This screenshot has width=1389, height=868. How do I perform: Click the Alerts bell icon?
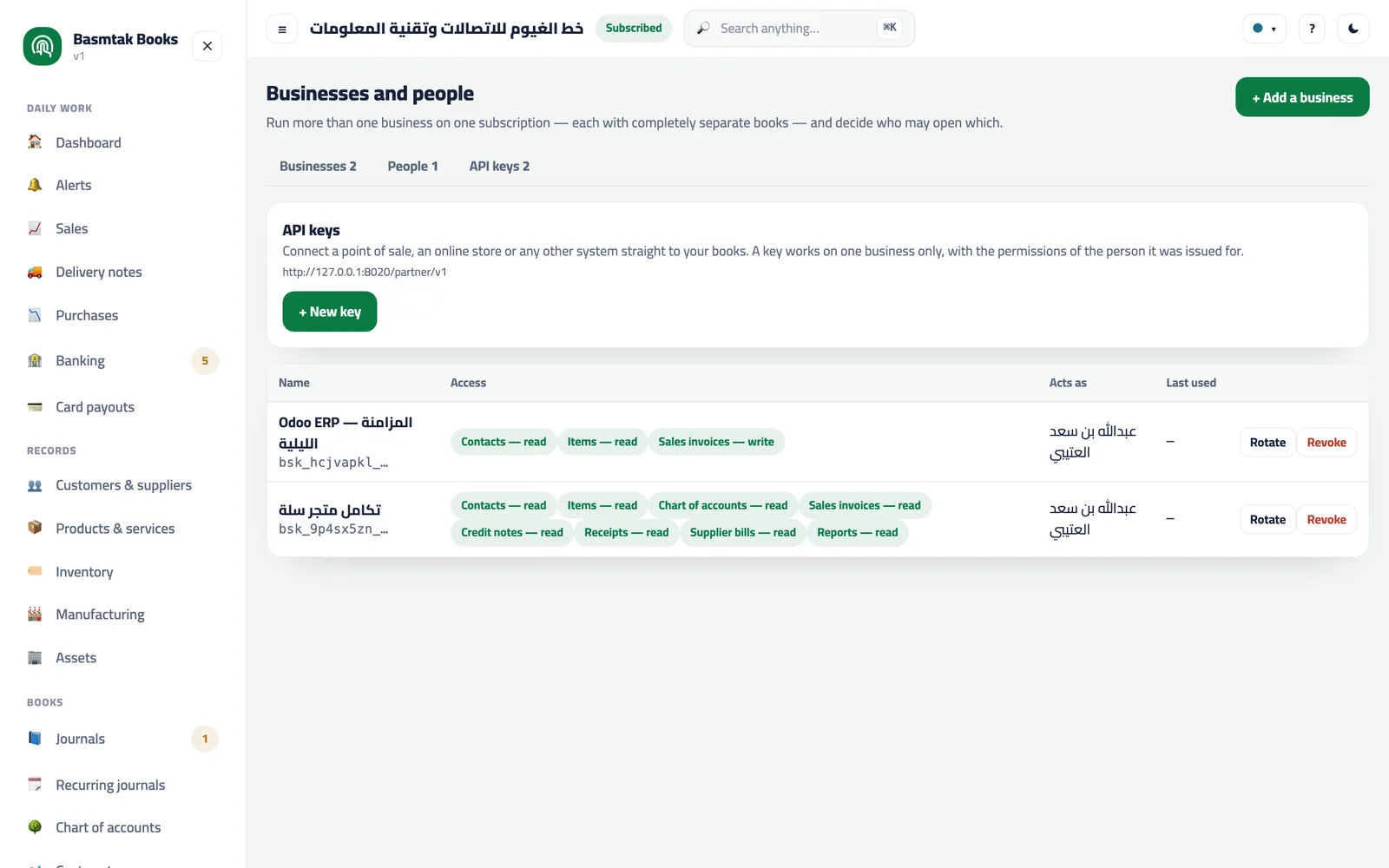coord(35,185)
